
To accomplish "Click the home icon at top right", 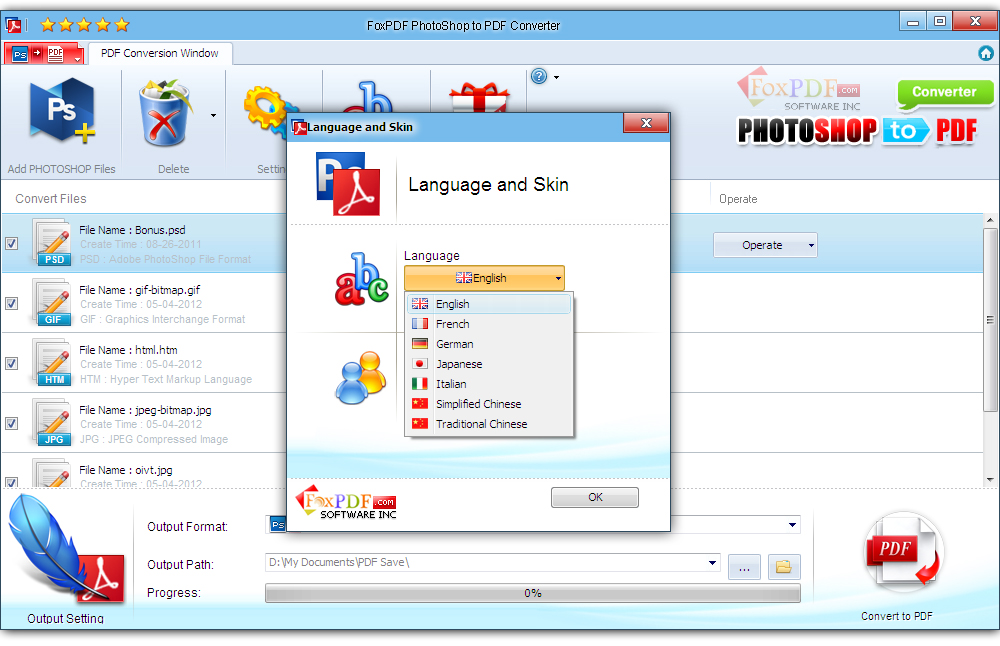I will pyautogui.click(x=986, y=53).
